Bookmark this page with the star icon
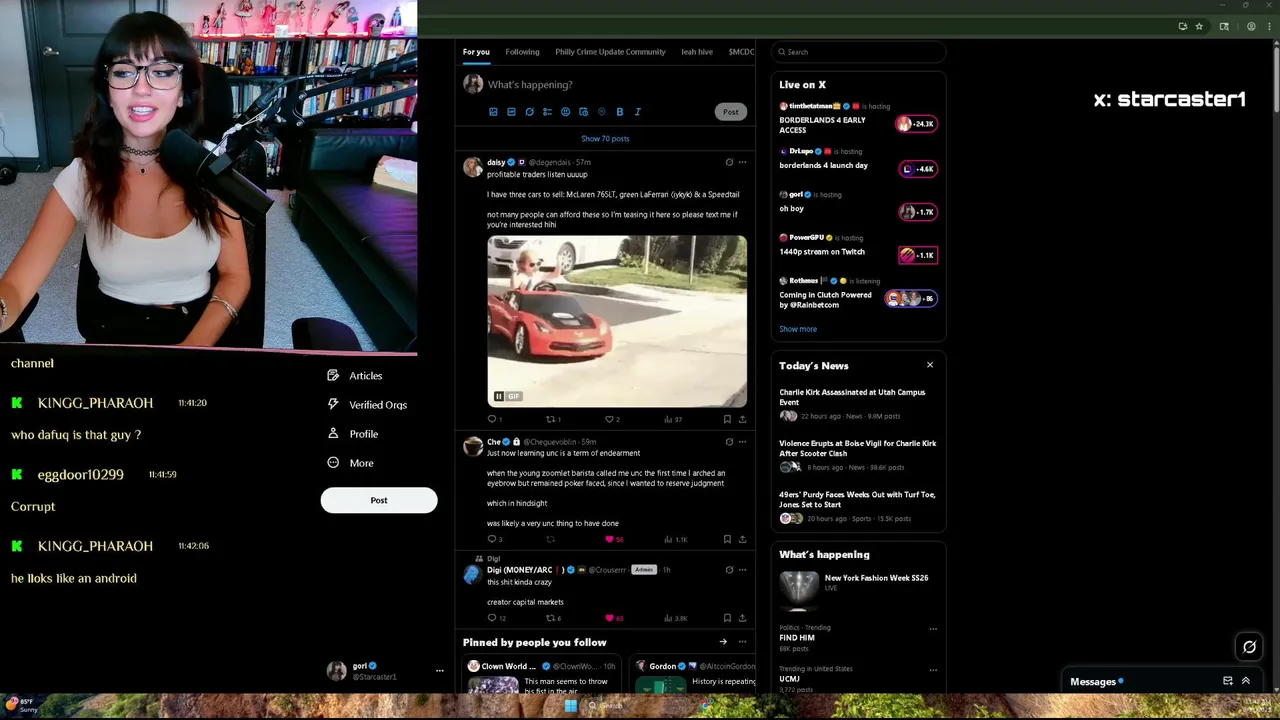This screenshot has width=1280, height=720. point(1199,26)
